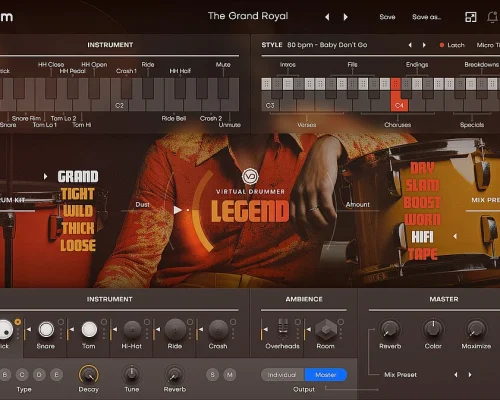Click the play triangle next to Dust

tap(178, 210)
